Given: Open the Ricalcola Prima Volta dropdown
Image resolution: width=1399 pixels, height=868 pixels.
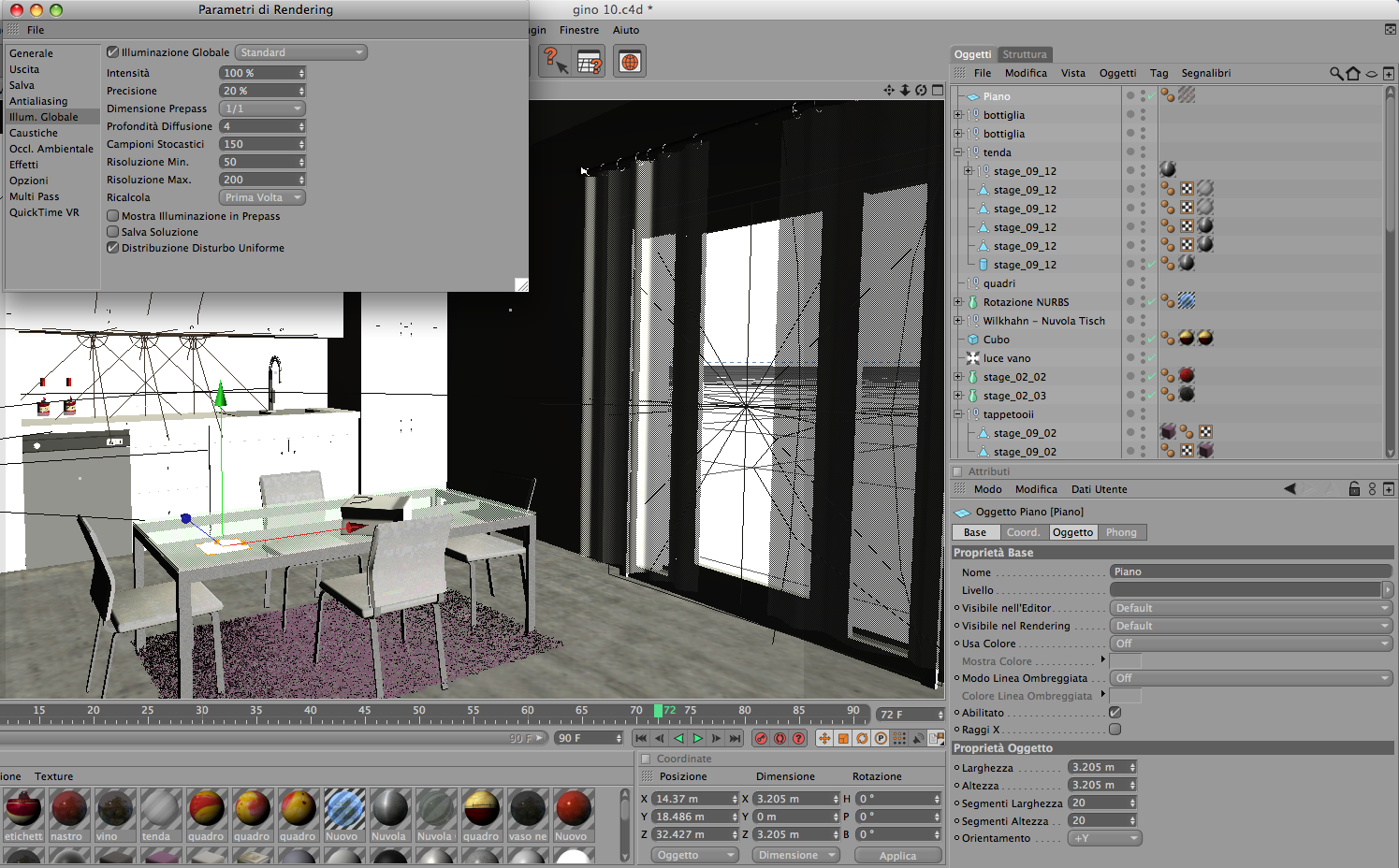Looking at the screenshot, I should (x=262, y=197).
